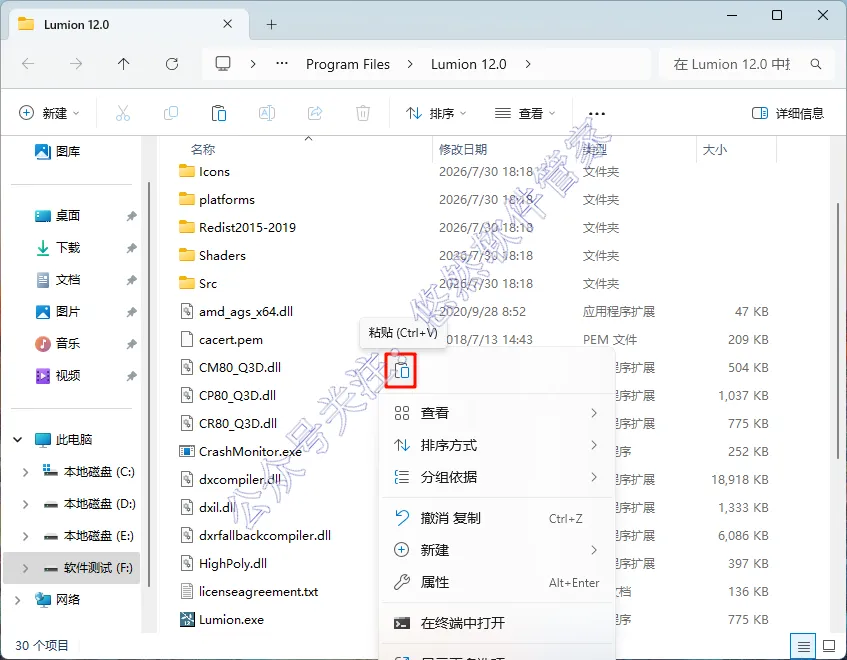Select licenseagreement.txt file
Screen dimensions: 847x660
tap(248, 592)
